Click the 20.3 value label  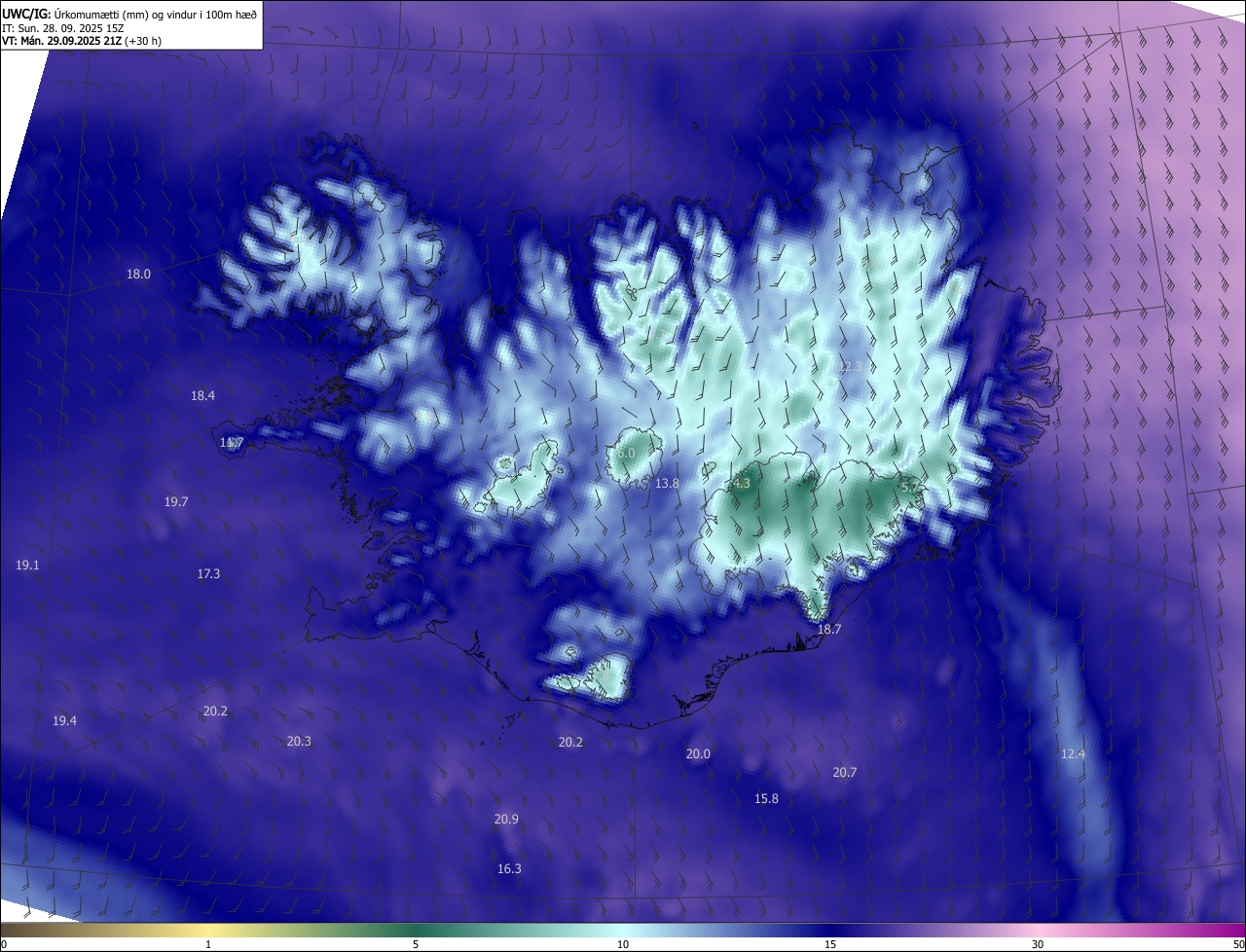pos(299,742)
